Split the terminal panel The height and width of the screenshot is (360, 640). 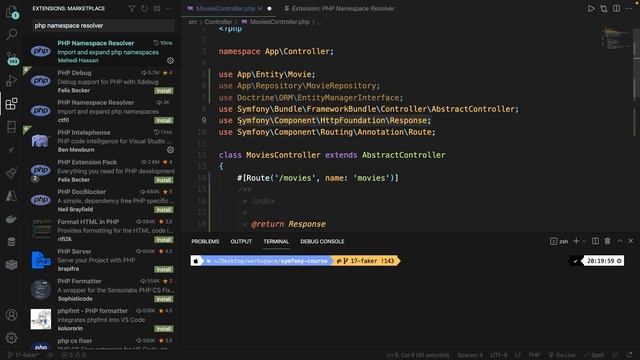pos(596,241)
